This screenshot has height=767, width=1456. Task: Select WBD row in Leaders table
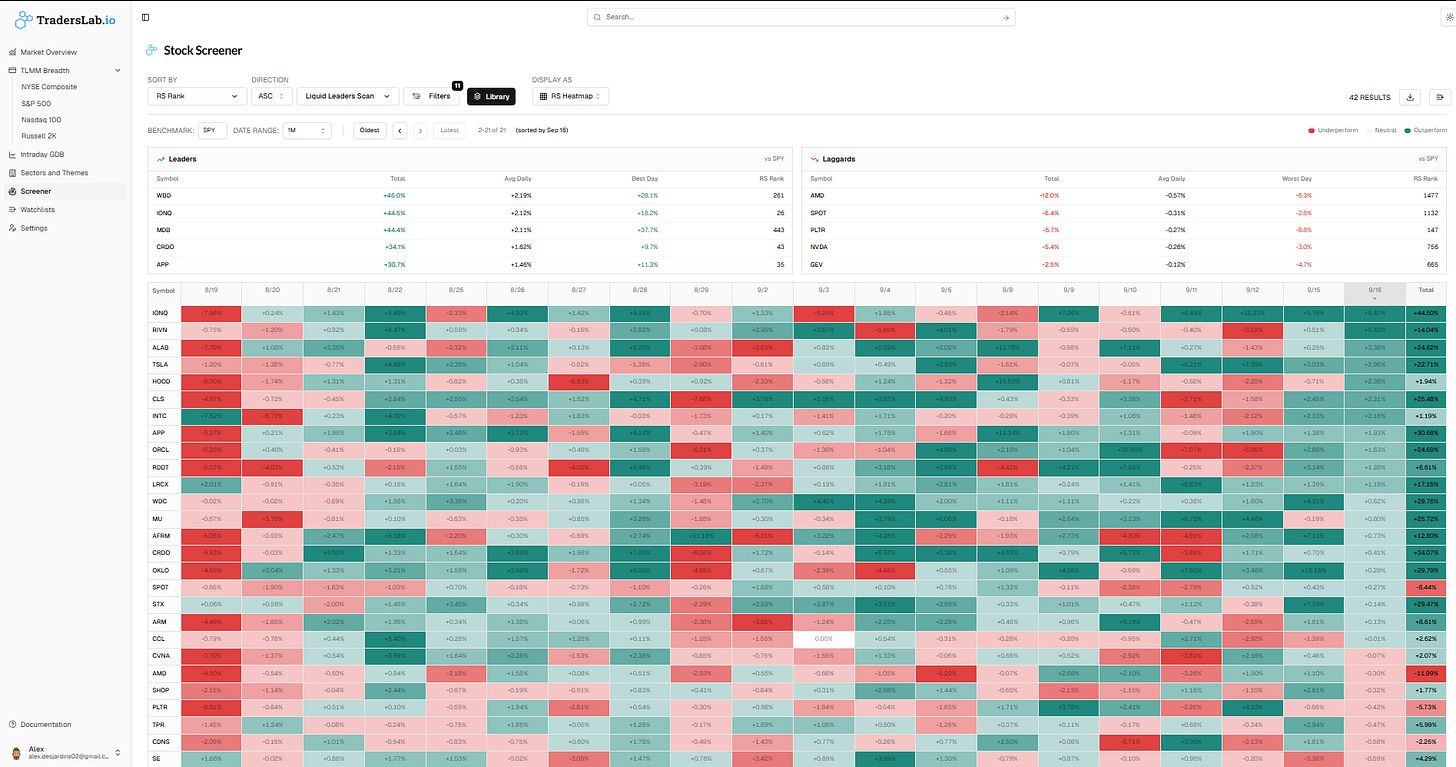coord(469,196)
